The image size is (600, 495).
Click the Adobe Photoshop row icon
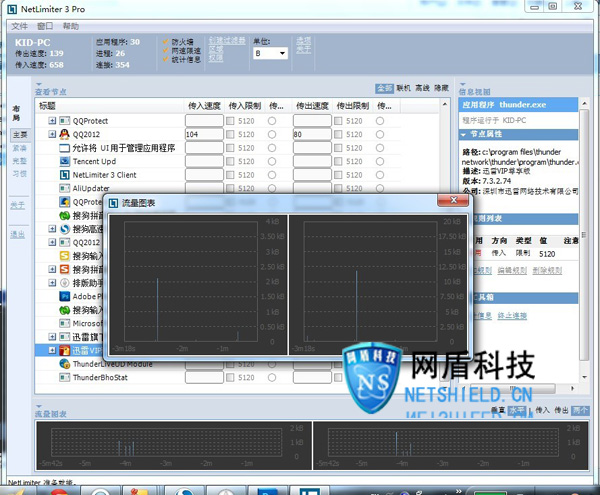(64, 296)
